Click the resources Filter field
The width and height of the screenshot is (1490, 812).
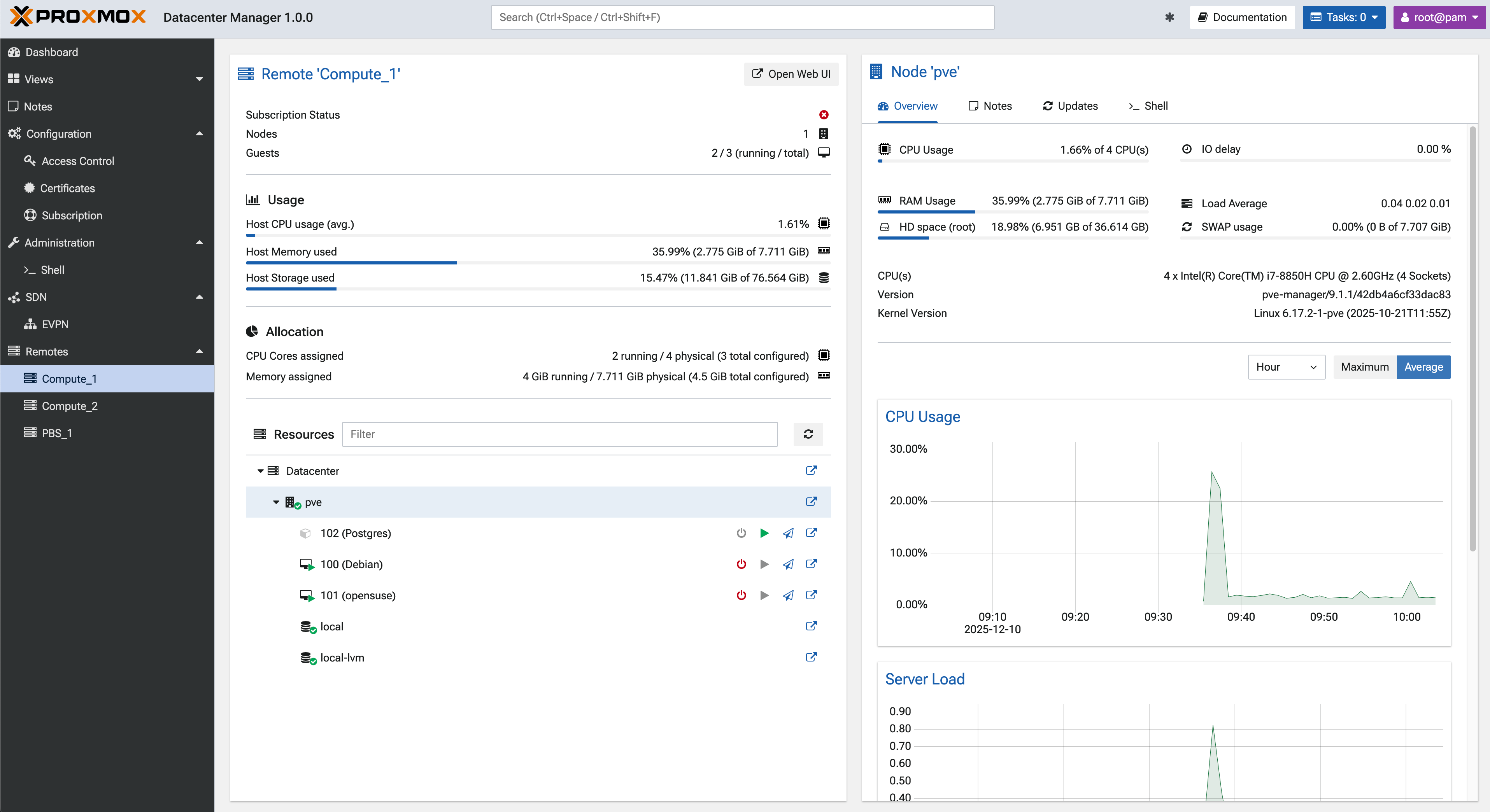point(559,434)
